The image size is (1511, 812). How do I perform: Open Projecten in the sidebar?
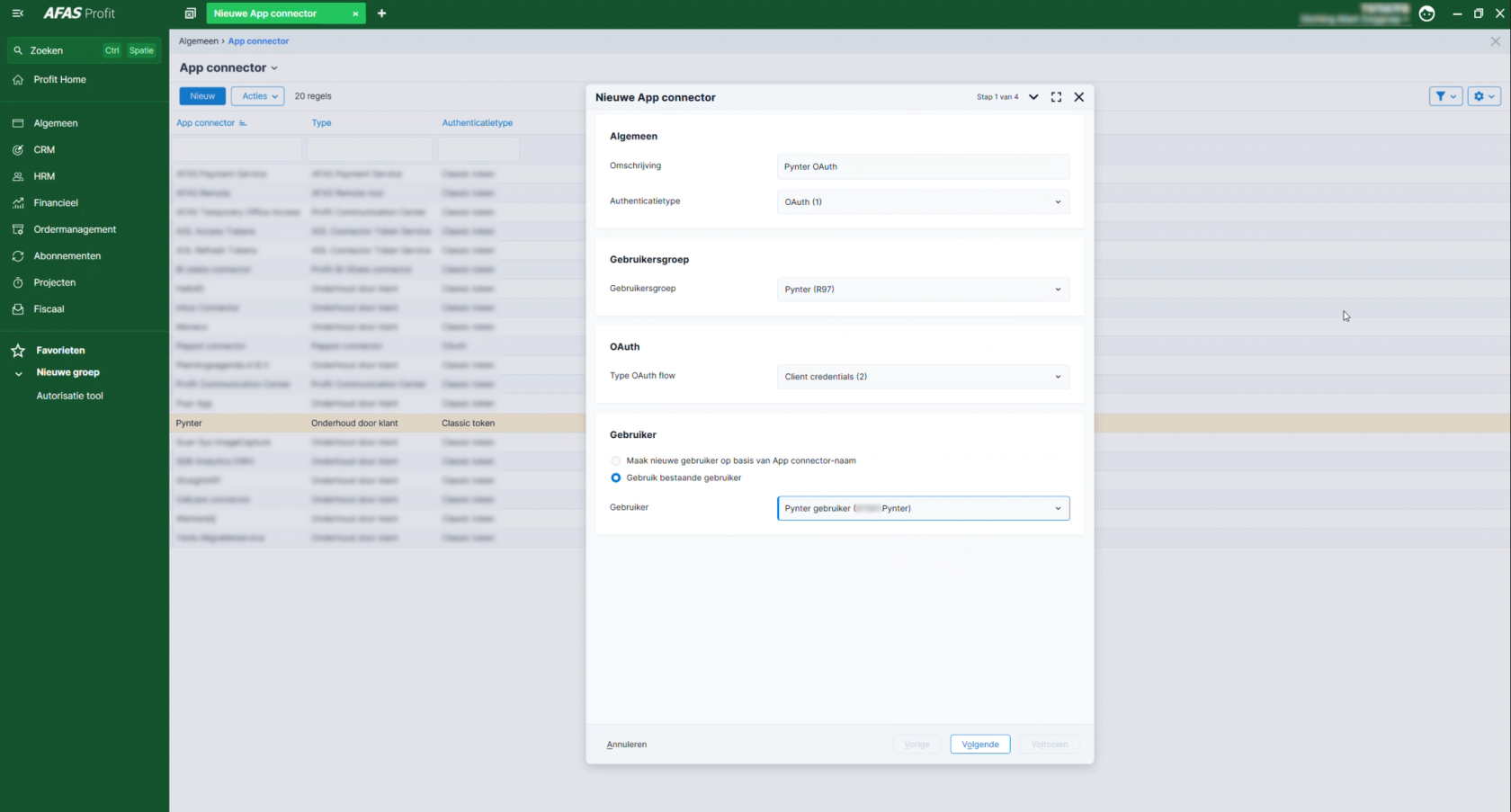(x=54, y=282)
